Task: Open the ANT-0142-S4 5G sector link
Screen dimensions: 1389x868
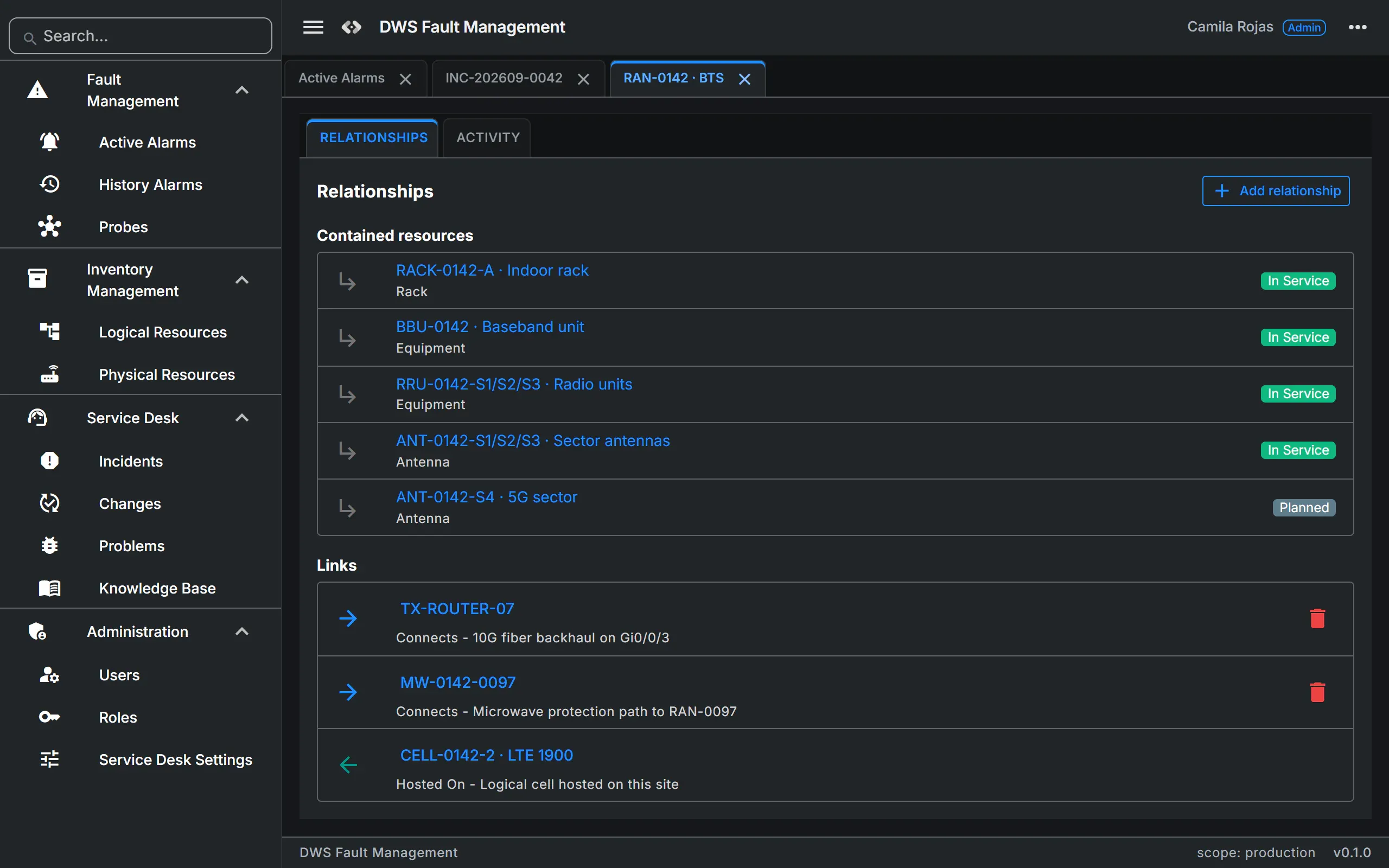Action: (486, 497)
